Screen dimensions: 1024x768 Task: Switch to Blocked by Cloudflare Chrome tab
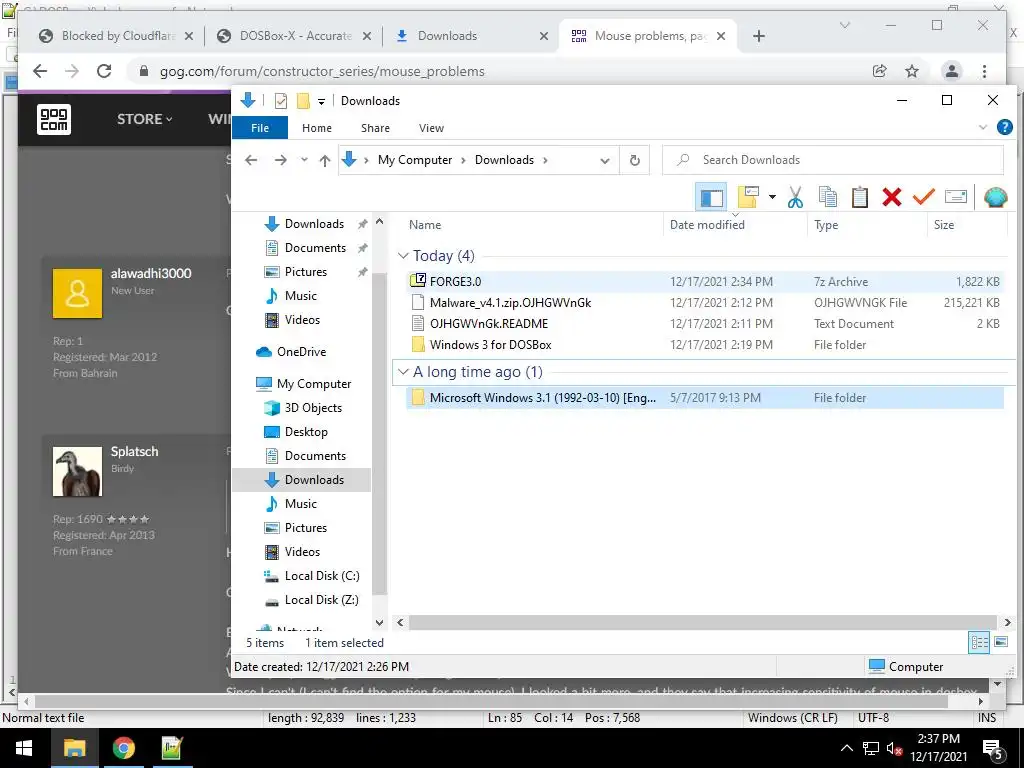(116, 36)
